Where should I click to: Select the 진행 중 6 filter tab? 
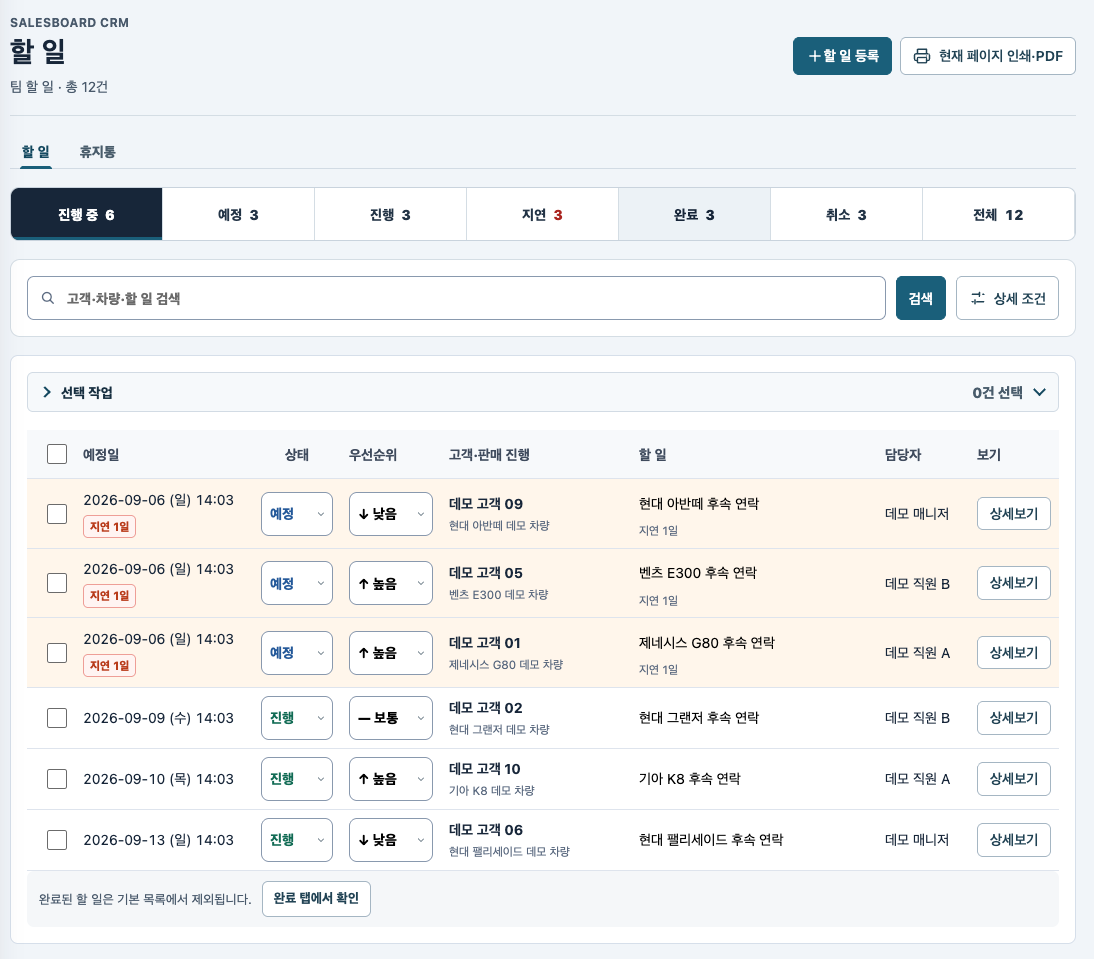(x=87, y=214)
